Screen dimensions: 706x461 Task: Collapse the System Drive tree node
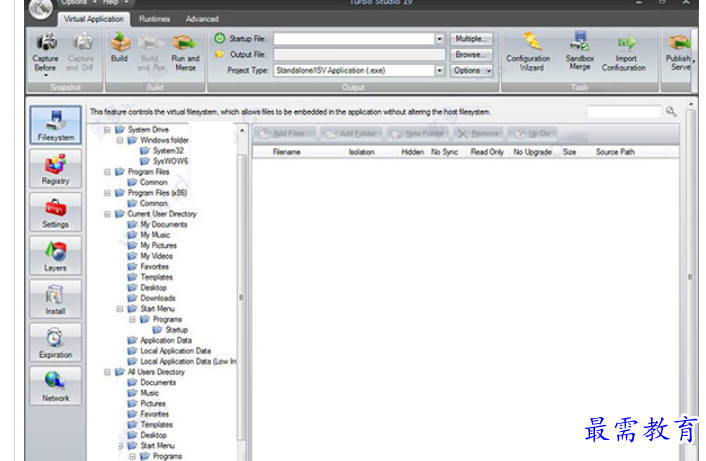tap(107, 130)
